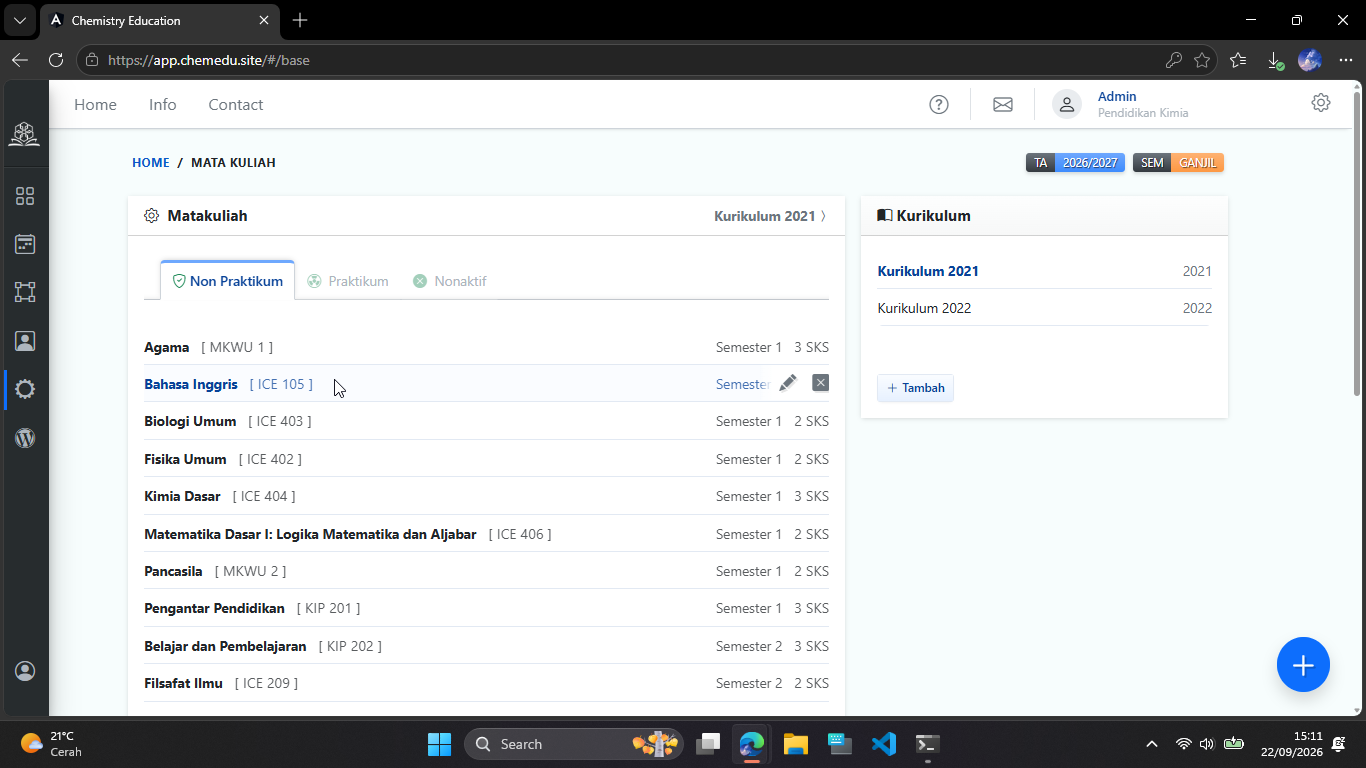Edit Bahasa Inggris with the pencil icon
The image size is (1366, 768).
[788, 383]
